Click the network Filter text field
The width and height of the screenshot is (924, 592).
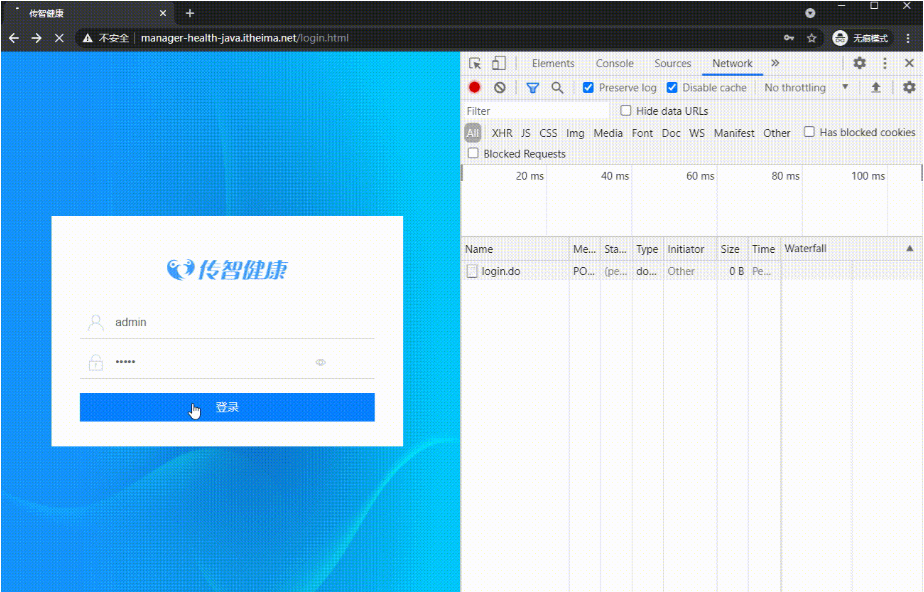click(x=535, y=111)
